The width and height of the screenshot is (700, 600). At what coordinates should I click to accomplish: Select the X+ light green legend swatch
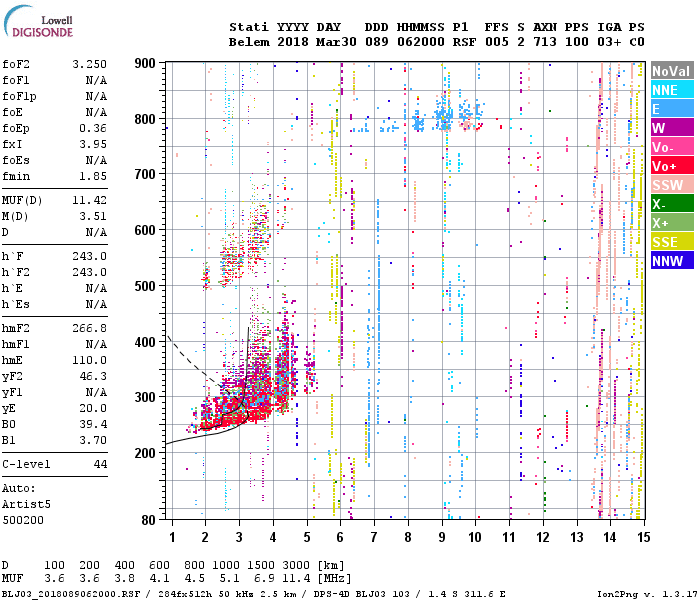point(672,222)
